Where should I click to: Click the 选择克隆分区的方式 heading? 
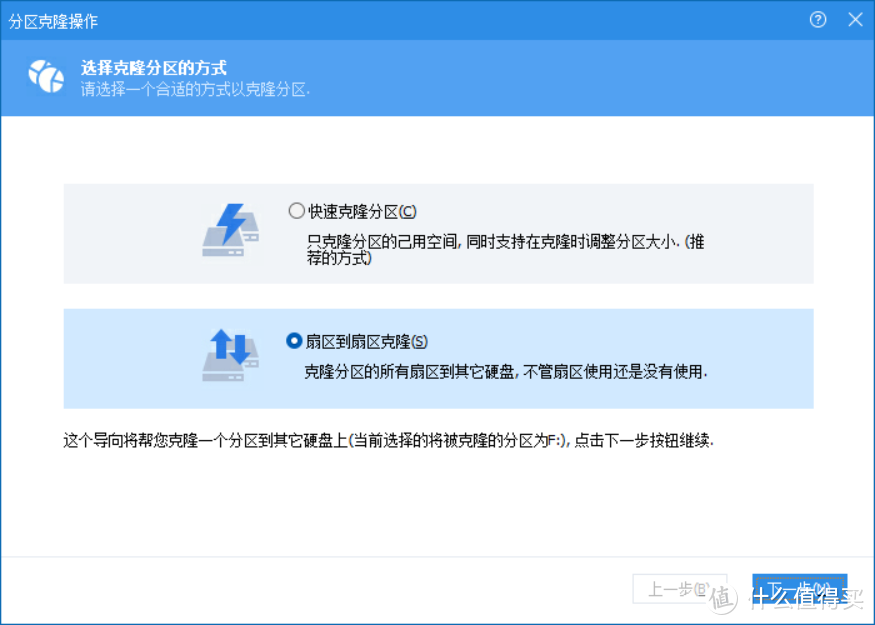coord(151,68)
